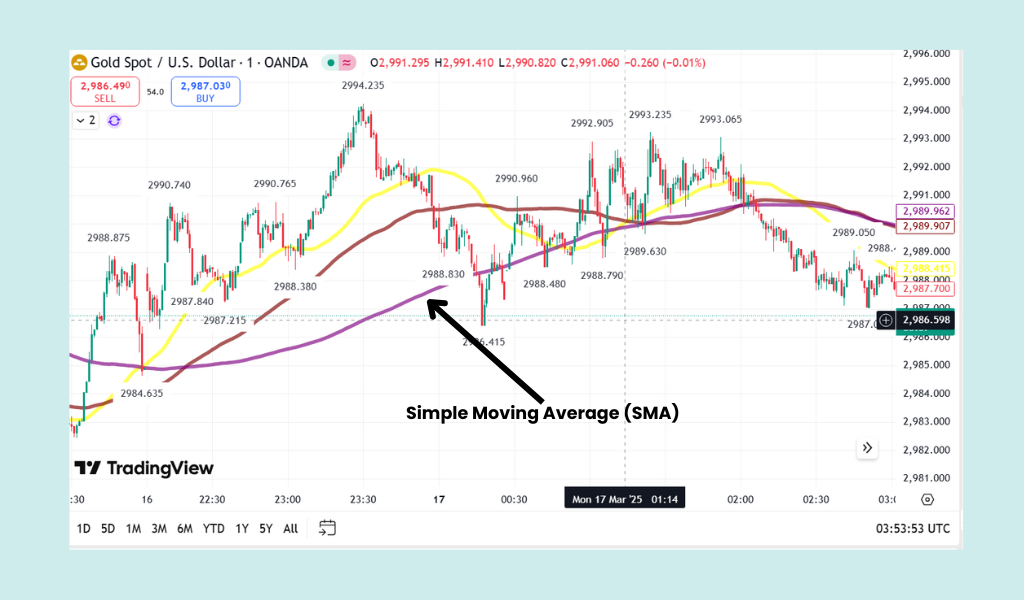The width and height of the screenshot is (1024, 600).
Task: Click the 2990.765 price label
Action: click(275, 184)
